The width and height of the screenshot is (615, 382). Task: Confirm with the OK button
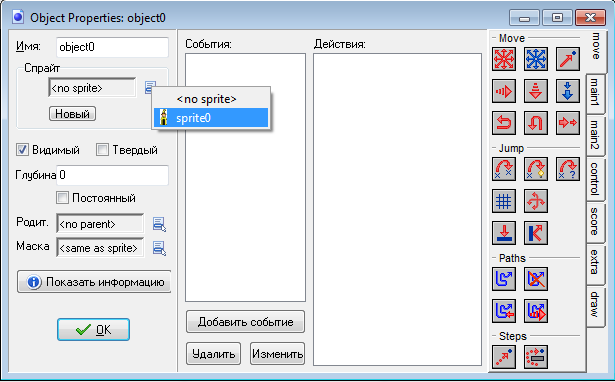(x=93, y=329)
